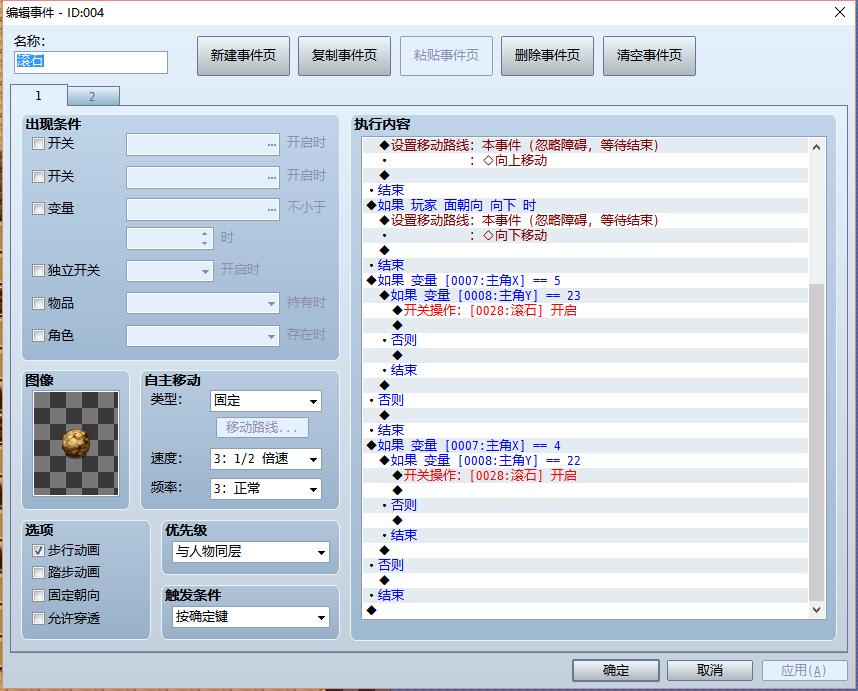Click scroll-down arrow of command list
The width and height of the screenshot is (858, 691).
[x=816, y=609]
